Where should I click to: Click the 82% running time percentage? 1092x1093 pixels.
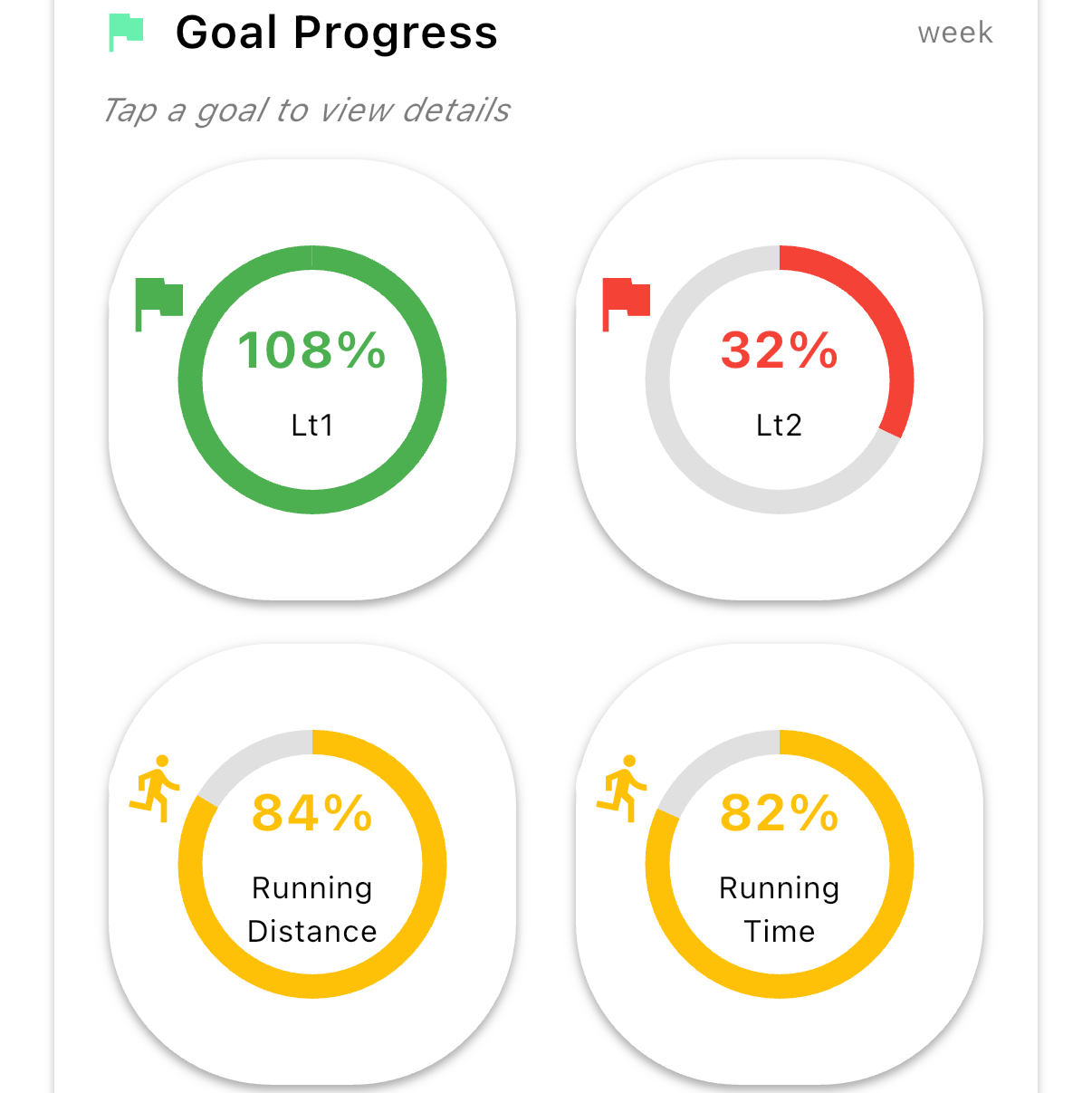click(x=780, y=812)
